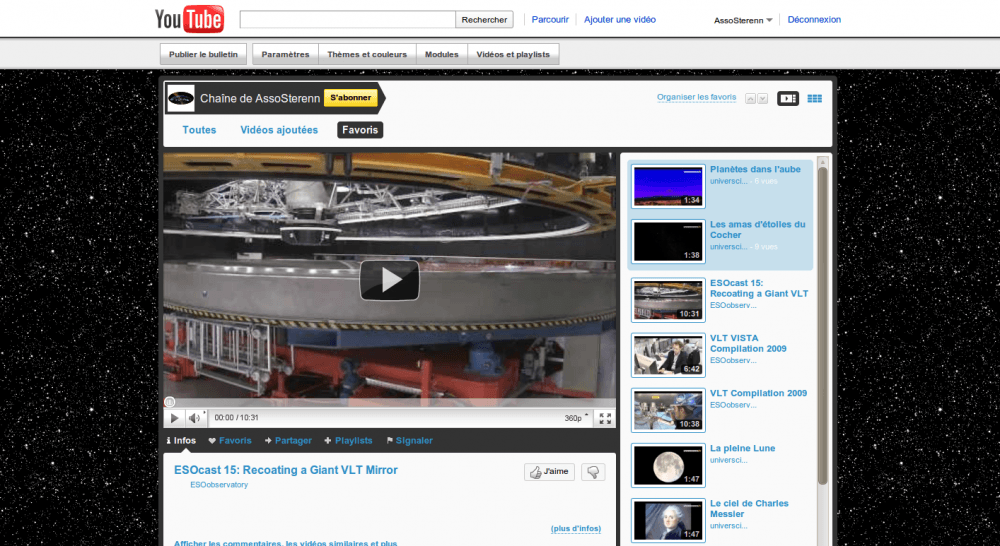Open the Thèmes et couleurs menu
The height and width of the screenshot is (546, 1000).
(x=367, y=54)
